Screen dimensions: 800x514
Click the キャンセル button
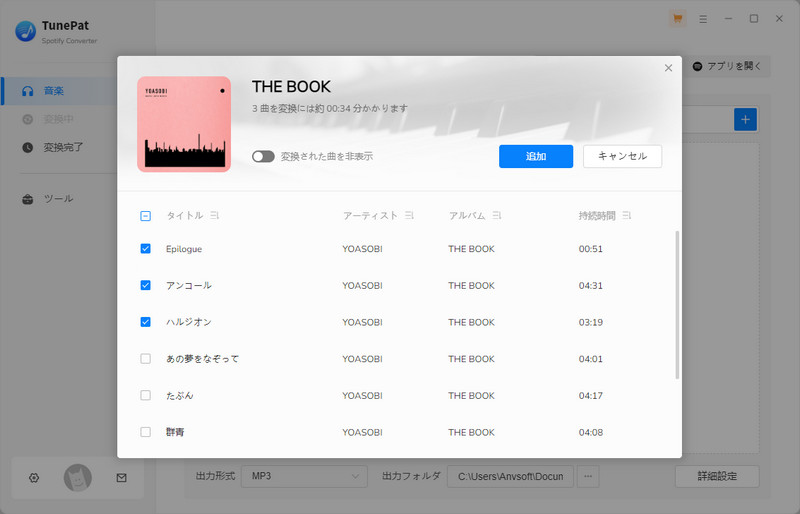pos(622,156)
